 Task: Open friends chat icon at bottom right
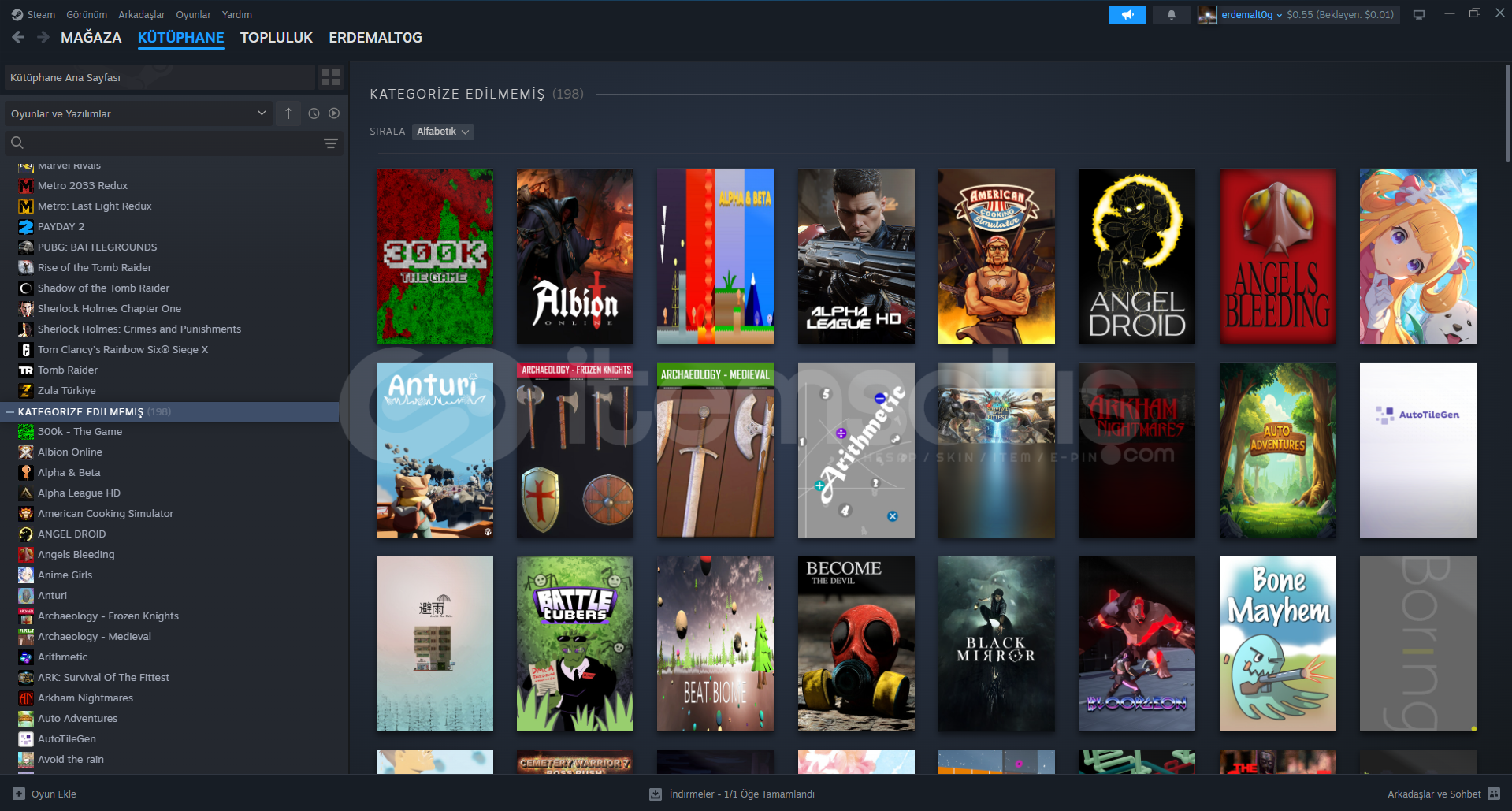[1494, 794]
